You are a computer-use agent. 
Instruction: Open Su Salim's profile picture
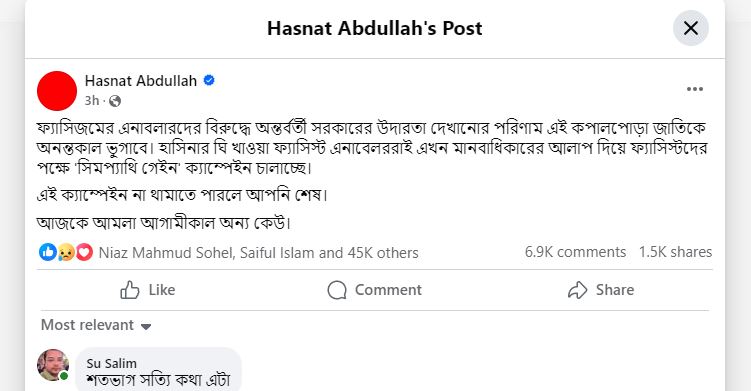point(53,365)
